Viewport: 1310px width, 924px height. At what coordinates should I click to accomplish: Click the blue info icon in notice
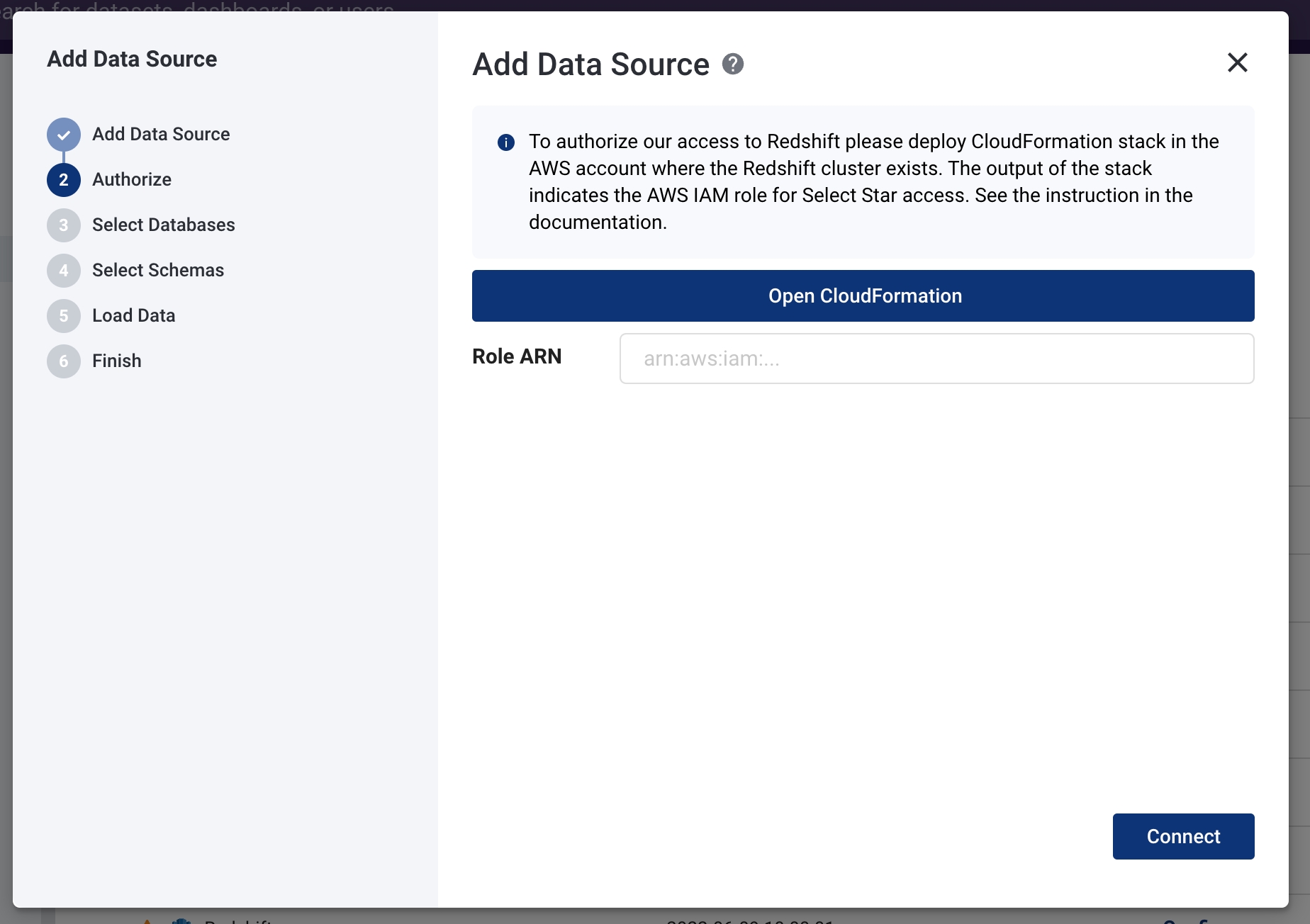(x=506, y=142)
